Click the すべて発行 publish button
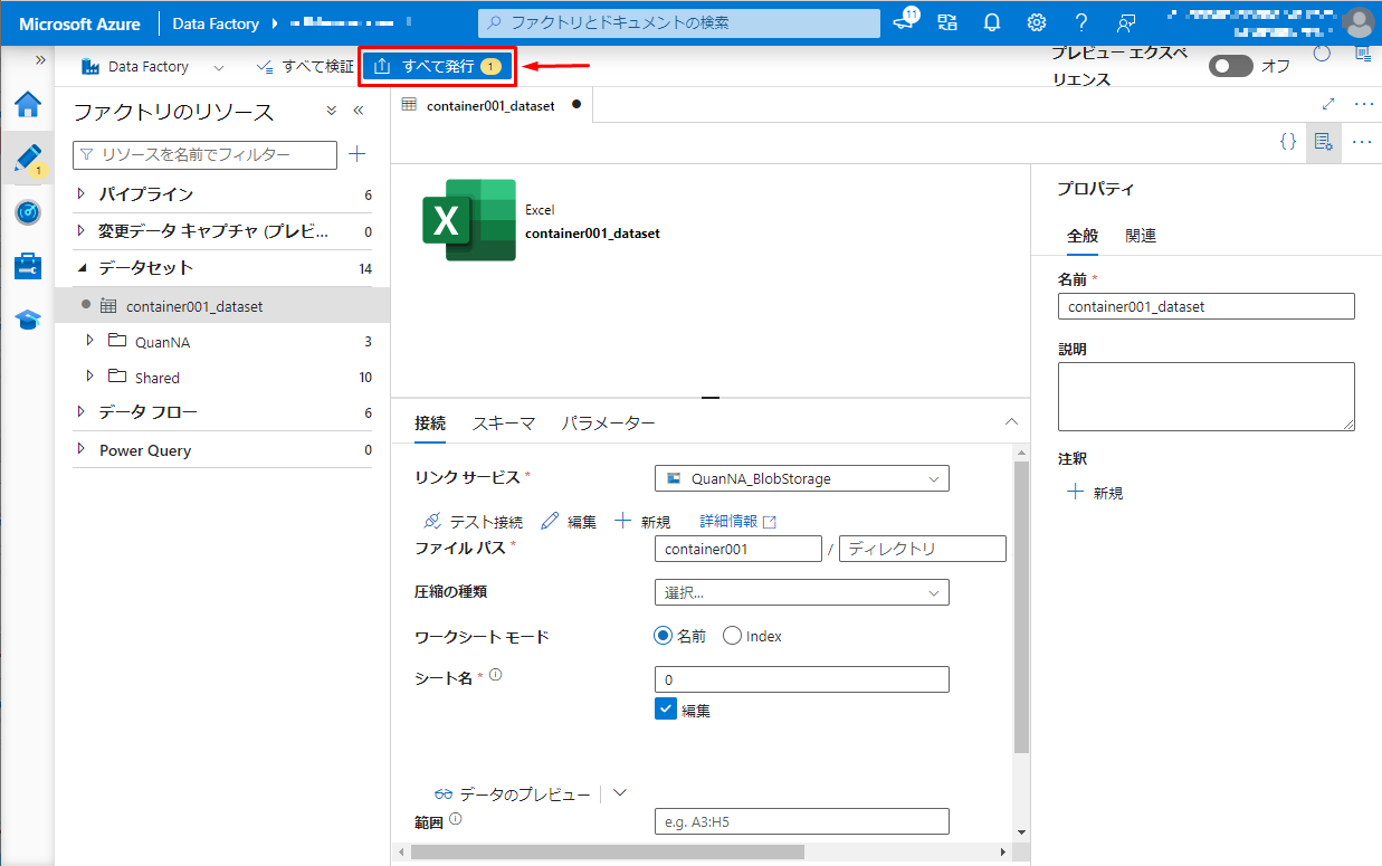 [x=437, y=67]
